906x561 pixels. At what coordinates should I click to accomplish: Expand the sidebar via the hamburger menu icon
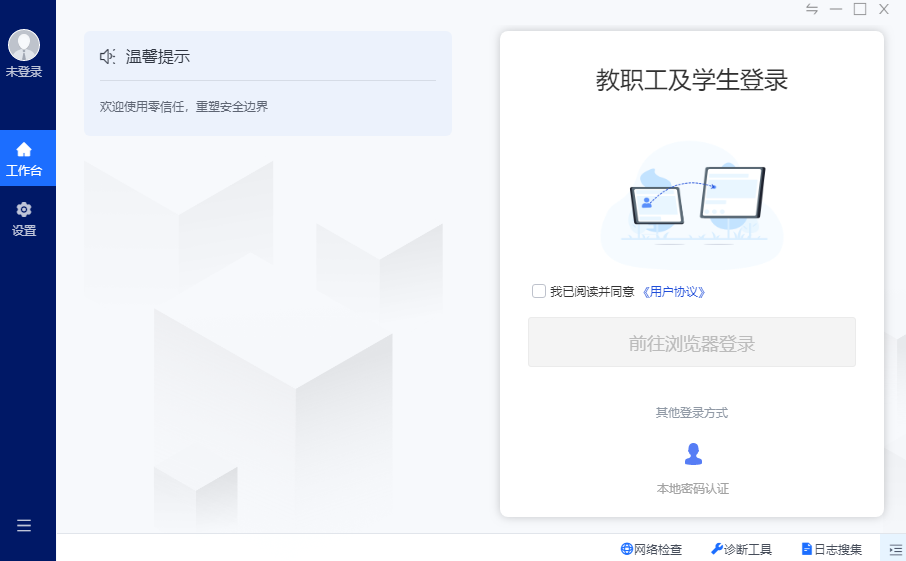tap(24, 525)
